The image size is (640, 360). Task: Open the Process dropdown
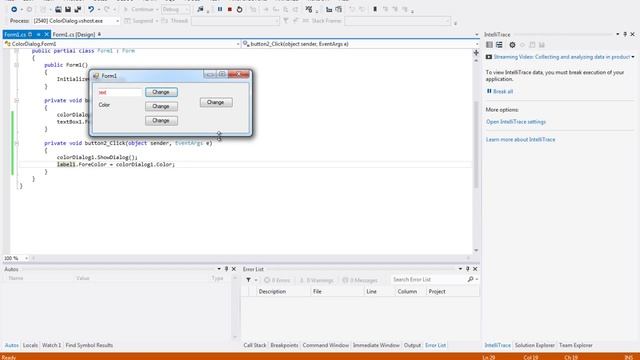click(x=76, y=20)
